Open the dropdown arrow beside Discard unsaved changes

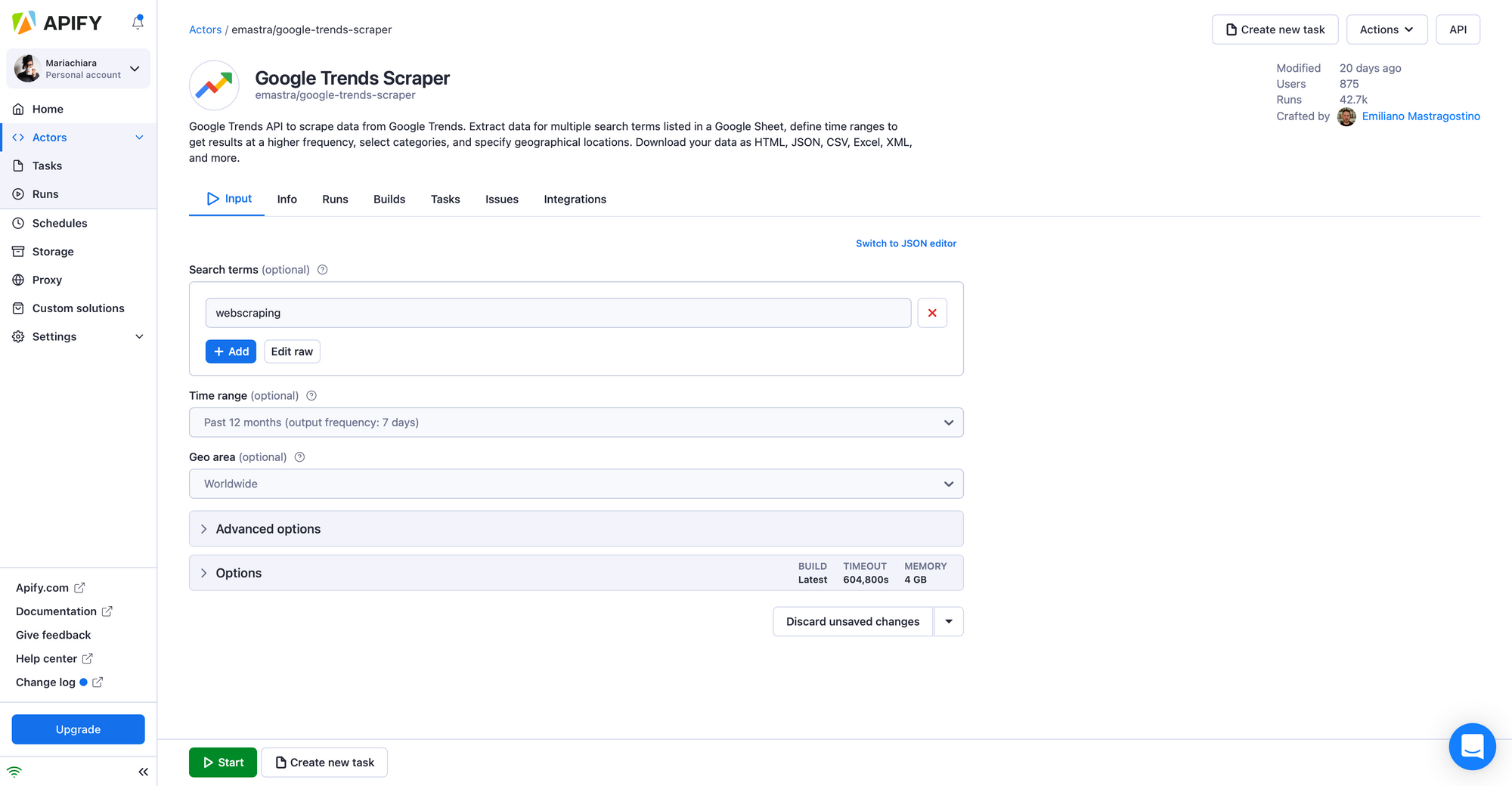coord(949,621)
